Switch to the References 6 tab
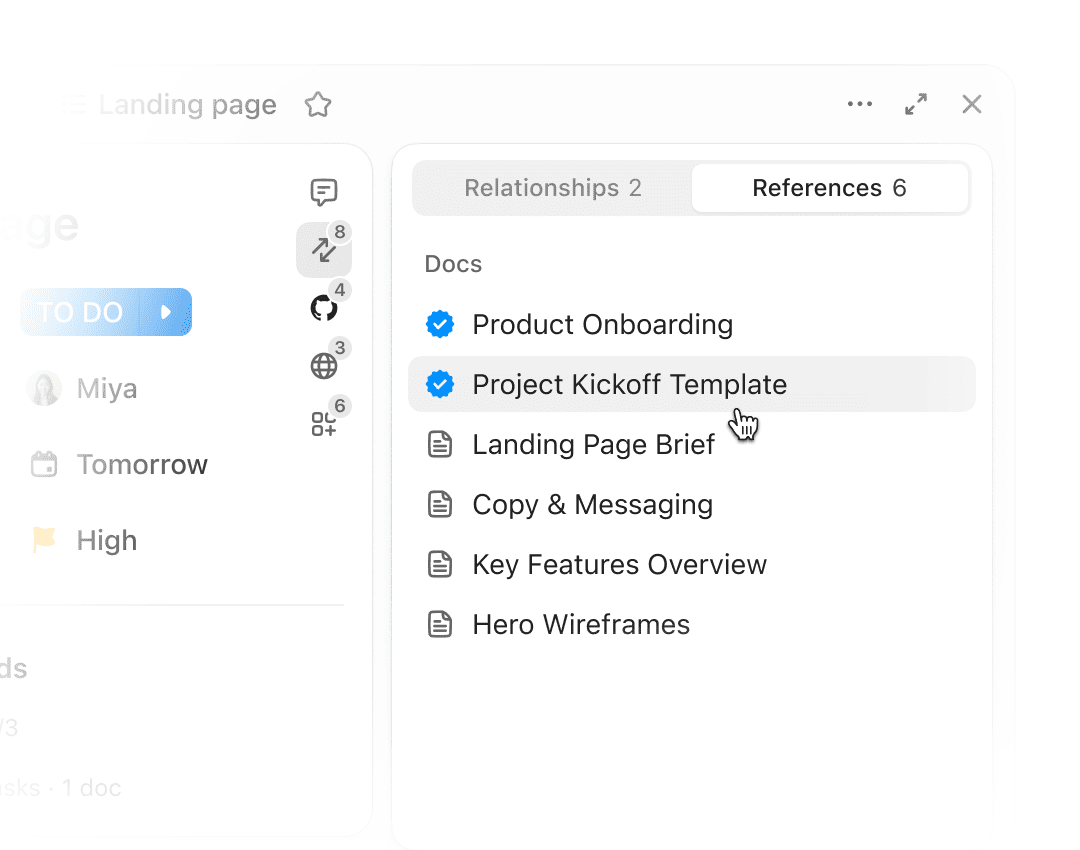Viewport: 1080px width, 850px height. [829, 187]
